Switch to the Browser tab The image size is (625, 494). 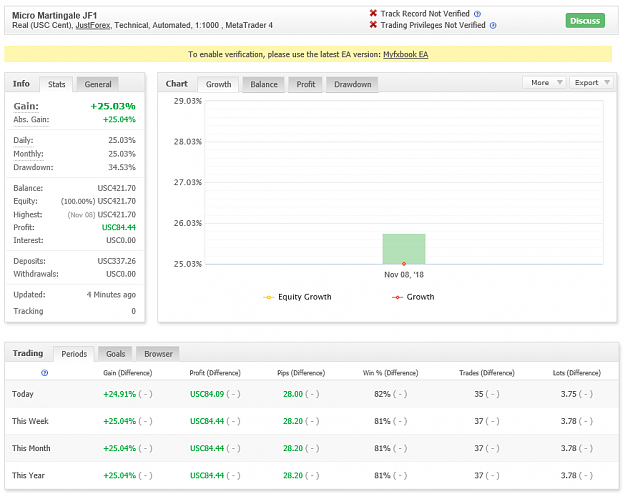click(158, 354)
